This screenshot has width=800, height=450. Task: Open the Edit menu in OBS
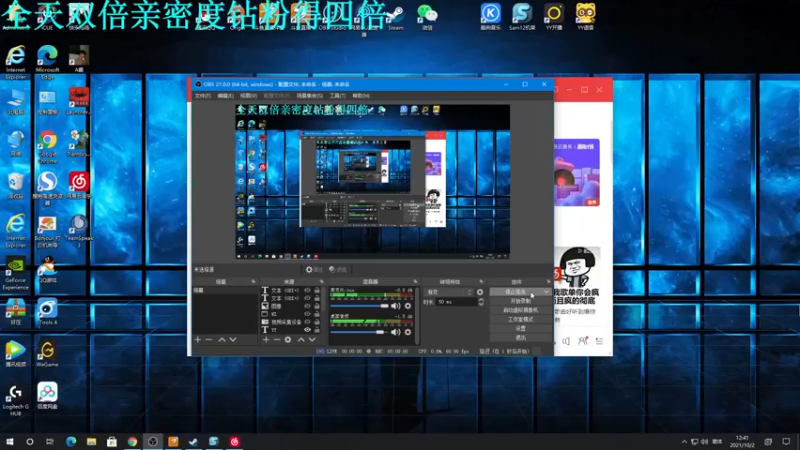pos(225,96)
